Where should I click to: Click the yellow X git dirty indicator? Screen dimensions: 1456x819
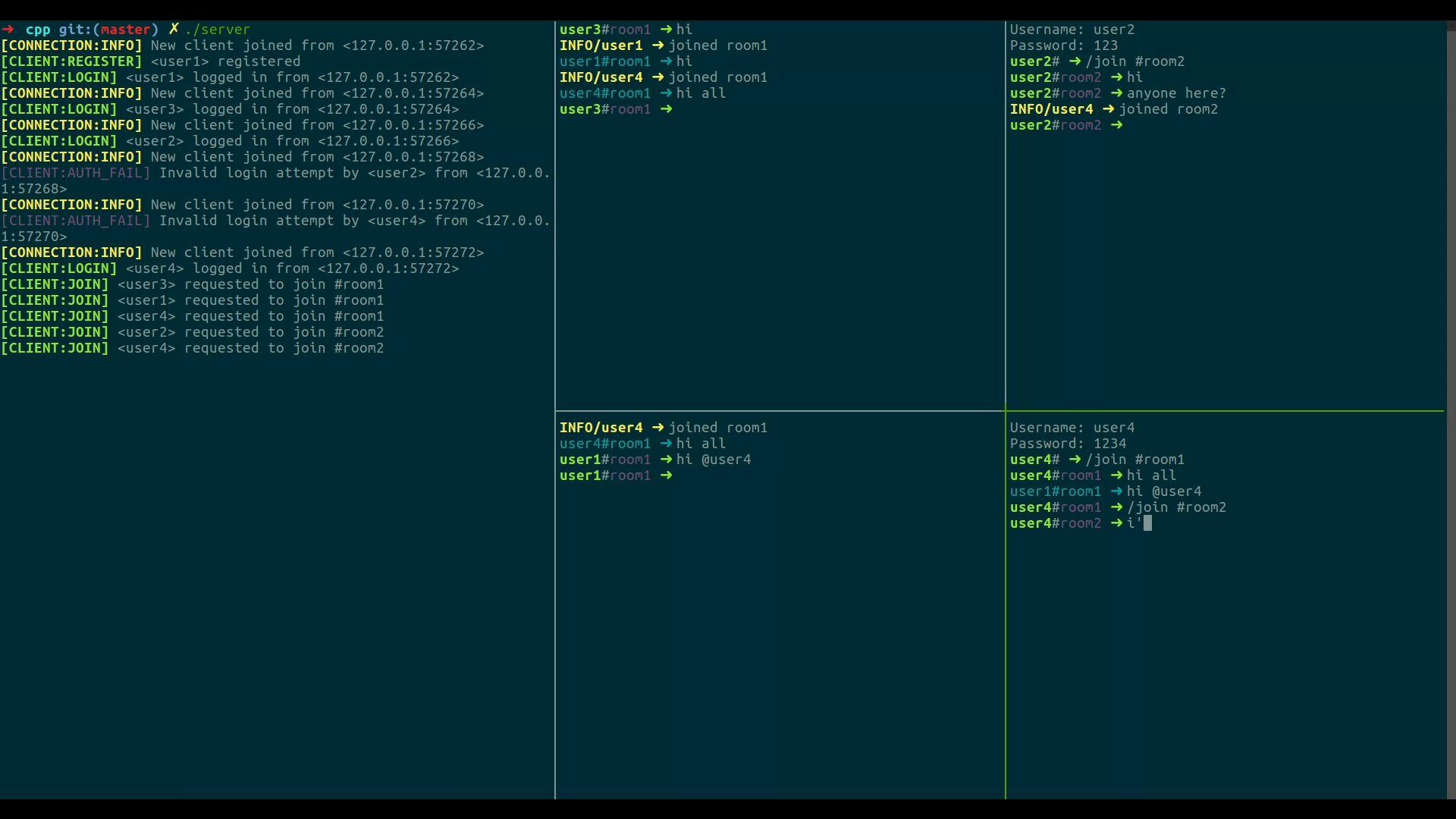tap(174, 30)
